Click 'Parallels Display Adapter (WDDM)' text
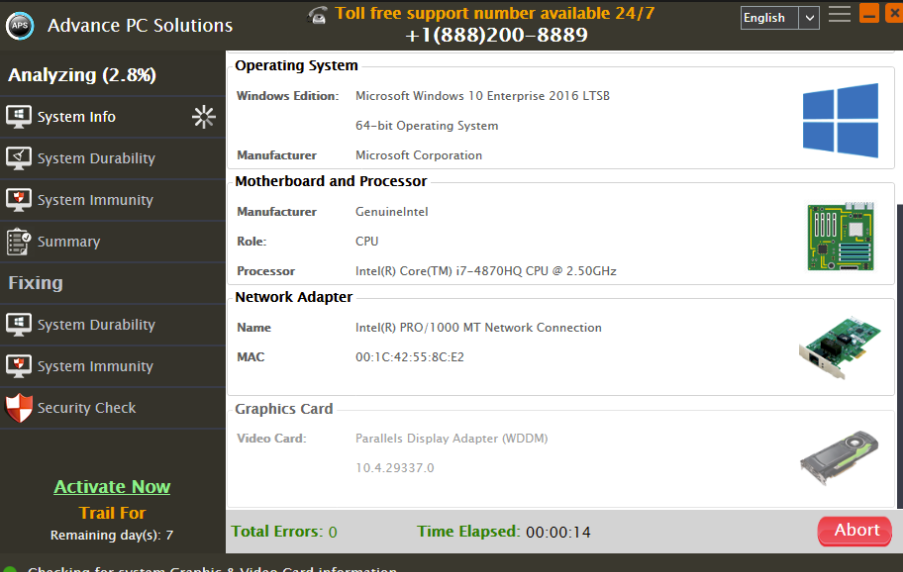903x572 pixels. click(x=452, y=438)
